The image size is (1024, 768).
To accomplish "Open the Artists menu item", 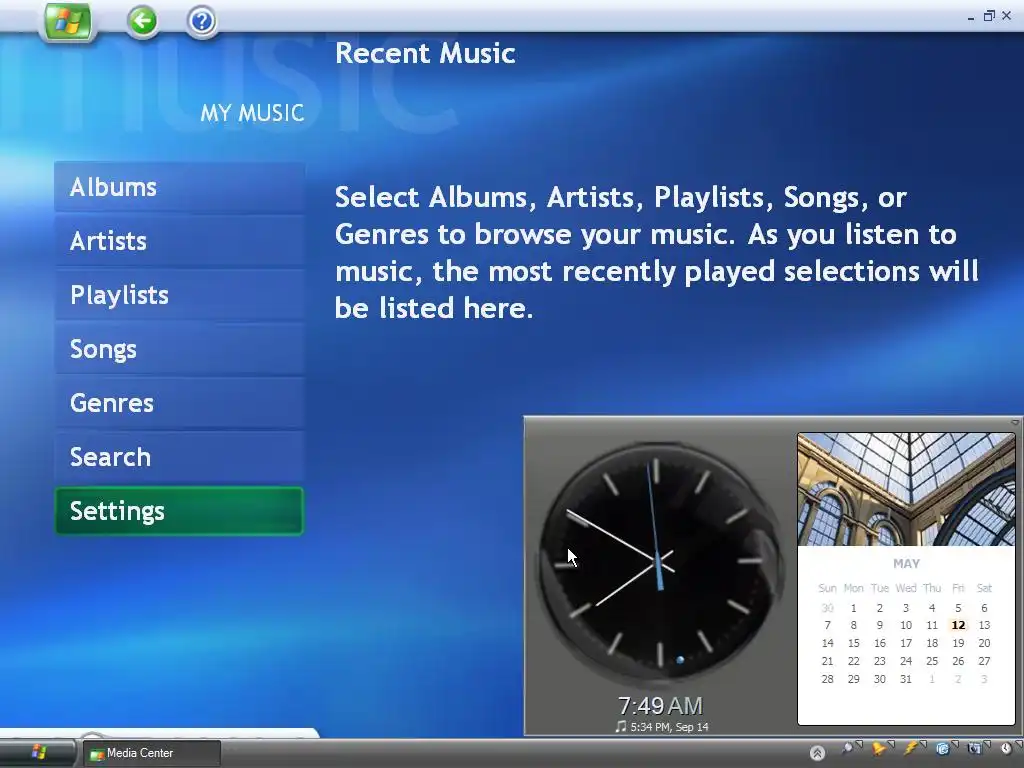I will click(180, 241).
